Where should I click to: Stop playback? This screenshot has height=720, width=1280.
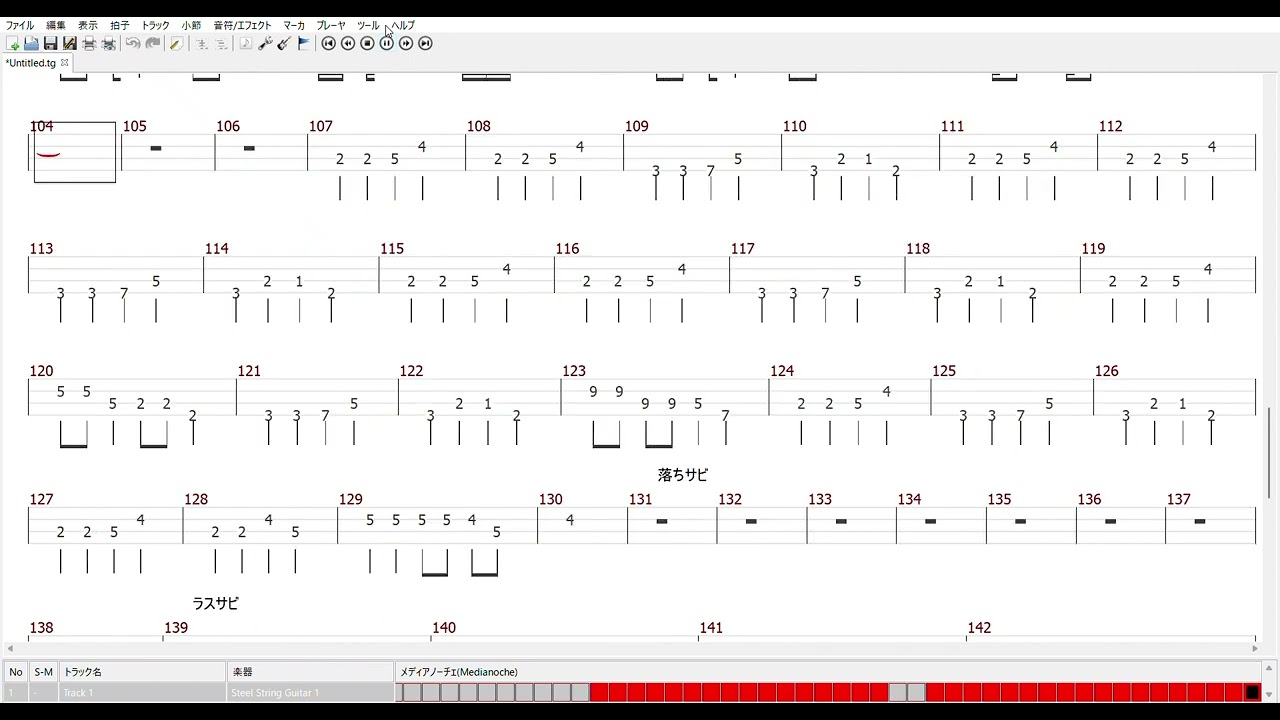[x=367, y=43]
